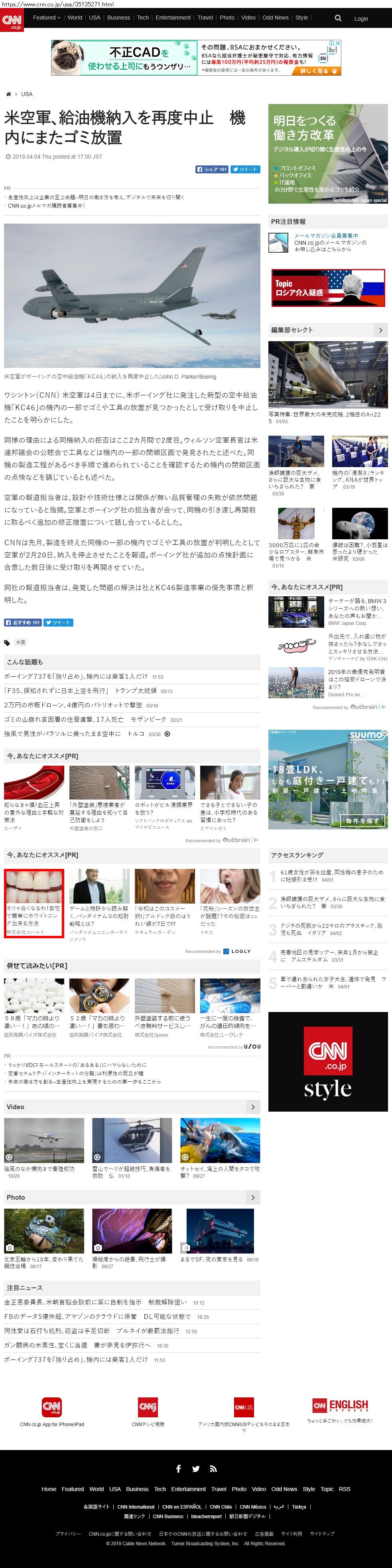The height and width of the screenshot is (1568, 392).
Task: Open footer Twitter icon
Action: click(196, 1469)
